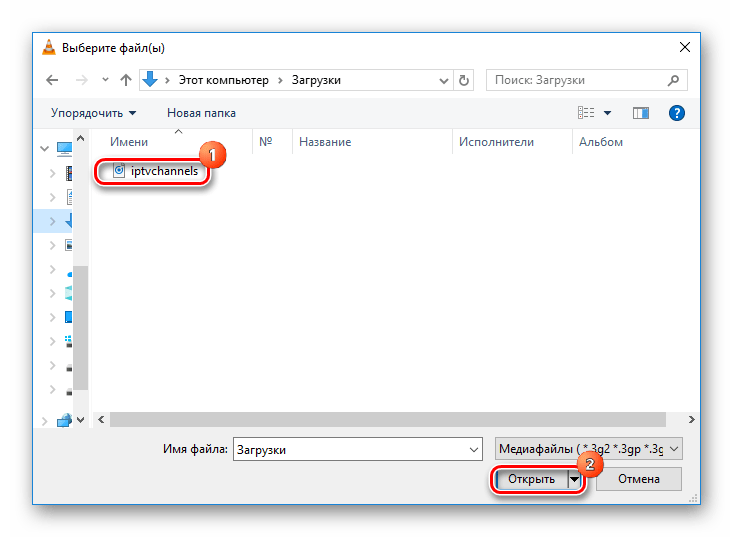
Task: Expand the address bar history dropdown
Action: (x=444, y=81)
